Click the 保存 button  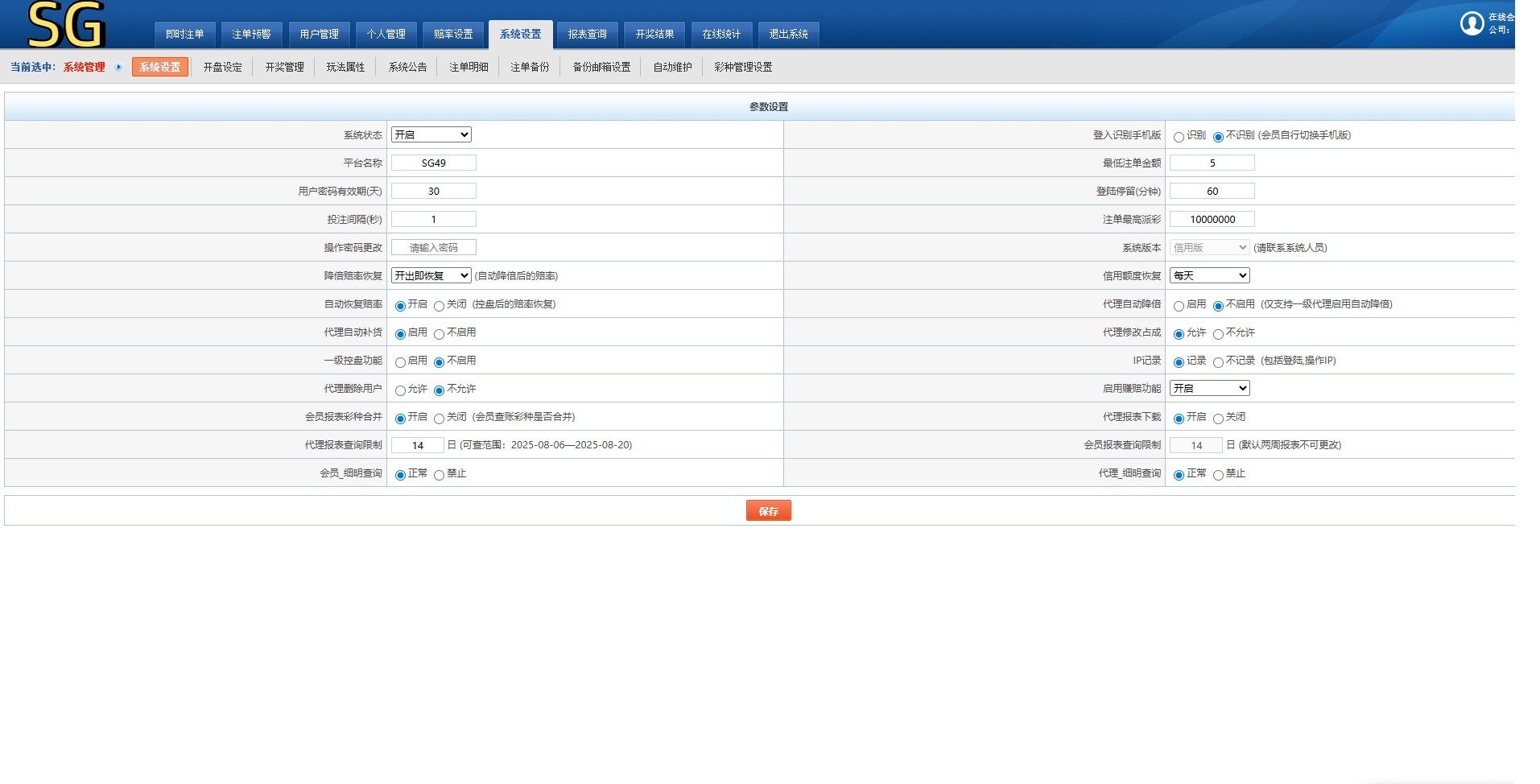pyautogui.click(x=768, y=511)
